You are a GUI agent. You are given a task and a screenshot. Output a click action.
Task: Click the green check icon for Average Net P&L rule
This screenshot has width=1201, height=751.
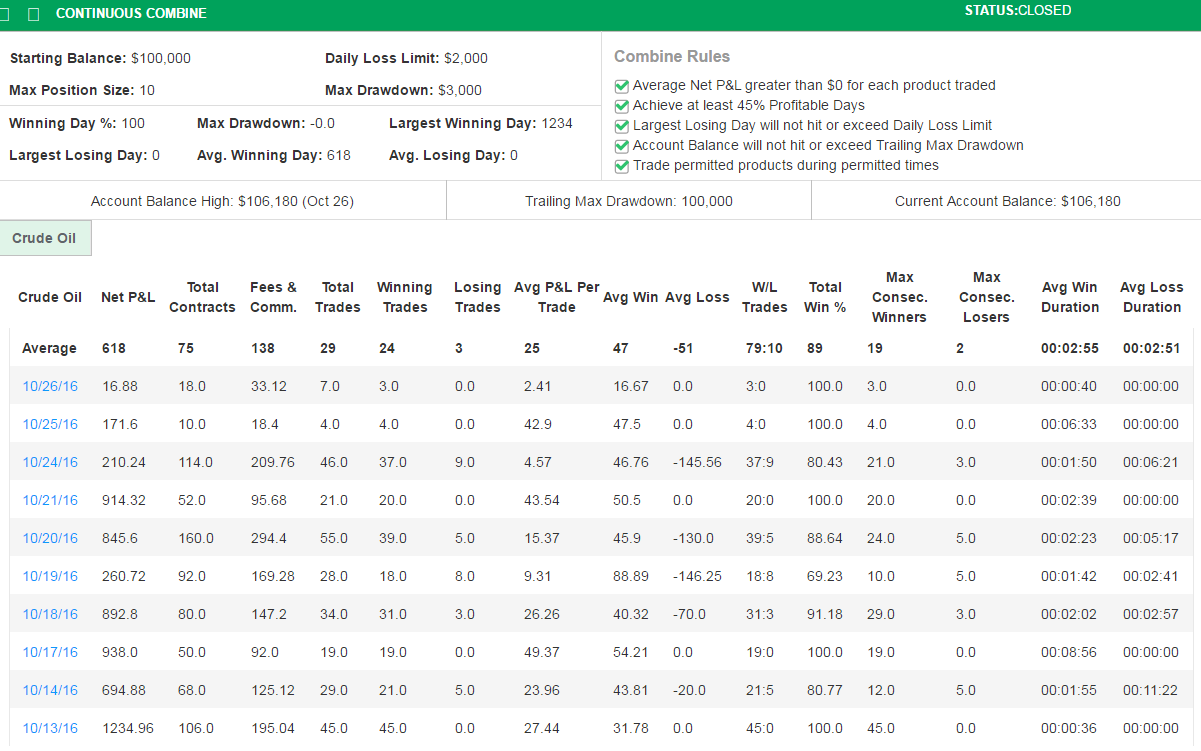(621, 86)
